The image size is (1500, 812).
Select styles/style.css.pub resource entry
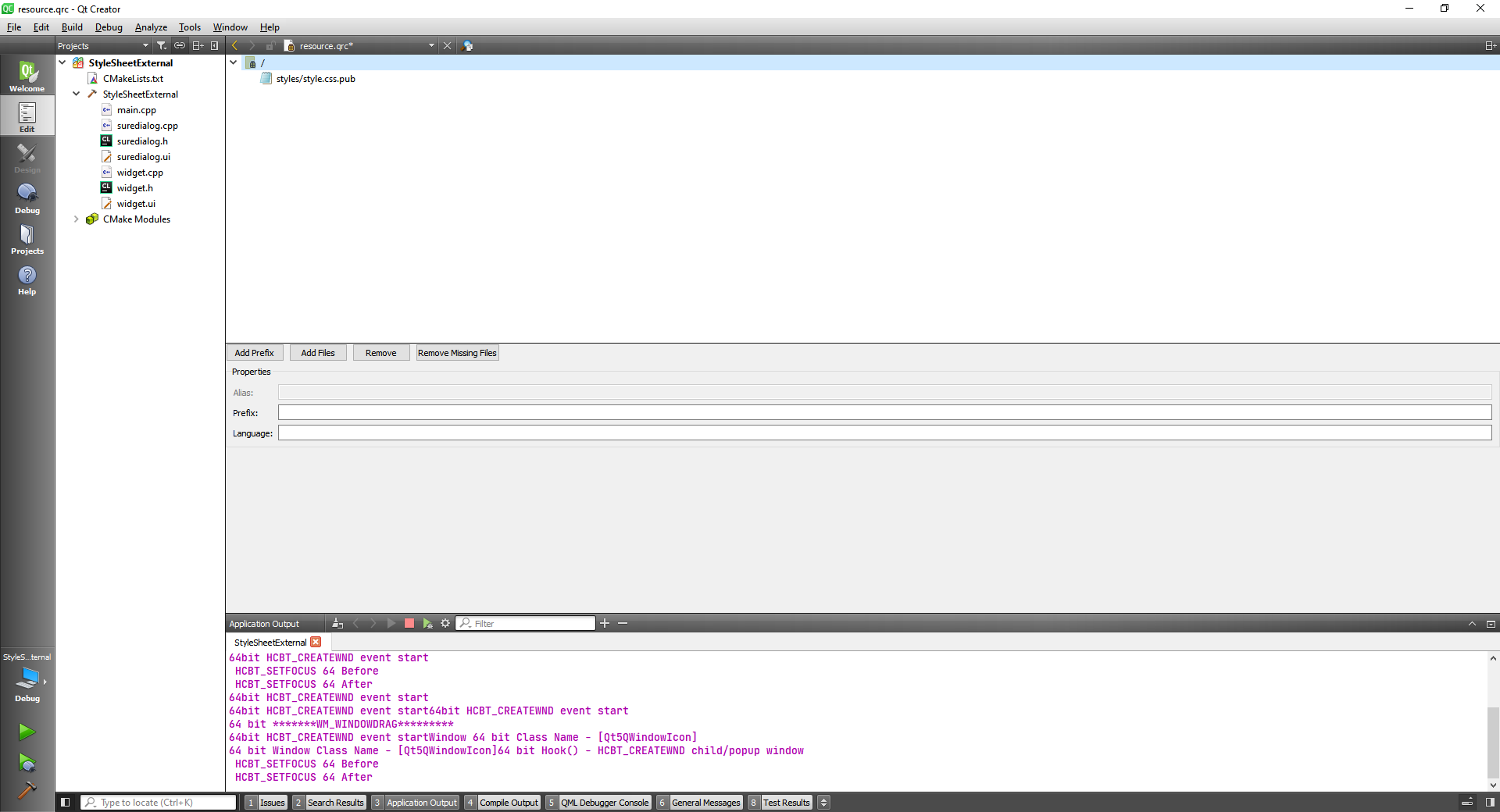[316, 78]
